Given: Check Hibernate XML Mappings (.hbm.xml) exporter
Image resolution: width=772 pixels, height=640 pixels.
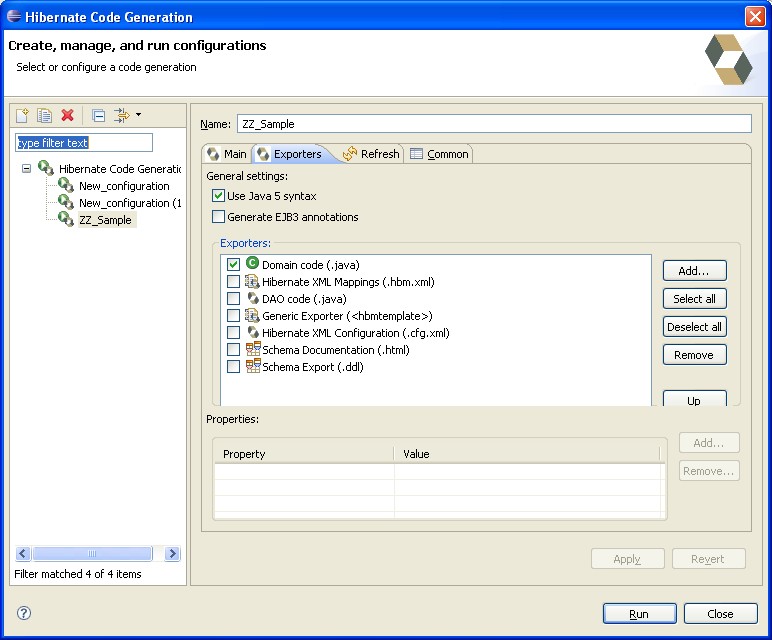Looking at the screenshot, I should (233, 282).
